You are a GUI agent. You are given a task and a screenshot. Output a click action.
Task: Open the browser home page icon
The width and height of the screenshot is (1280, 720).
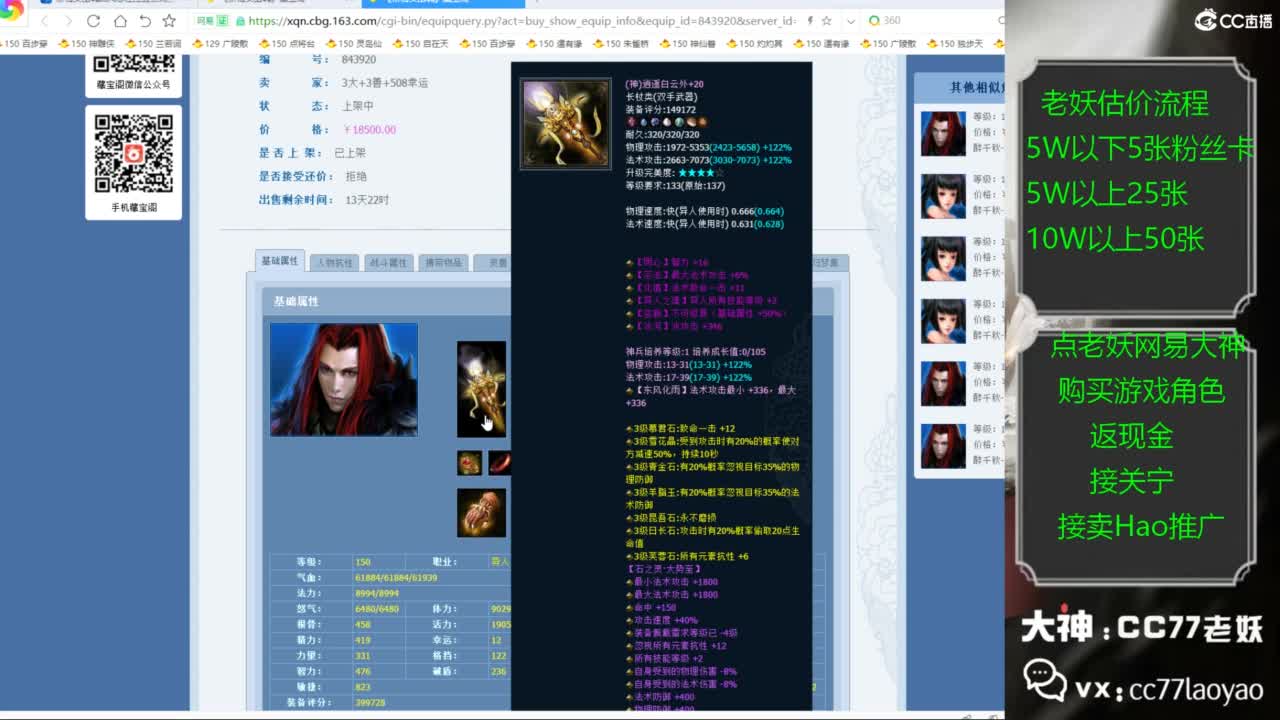tap(120, 21)
